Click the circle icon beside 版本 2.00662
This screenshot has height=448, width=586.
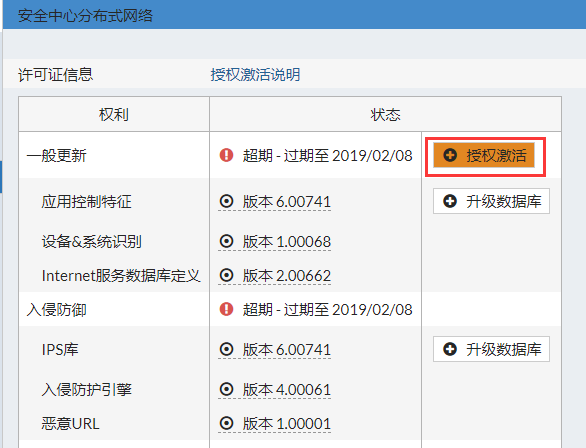coord(226,275)
